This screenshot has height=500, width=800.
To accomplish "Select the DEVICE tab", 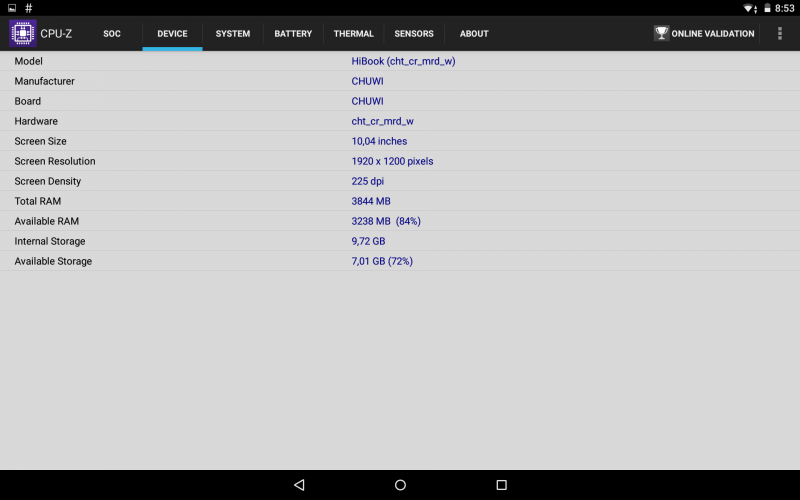I will tap(172, 34).
